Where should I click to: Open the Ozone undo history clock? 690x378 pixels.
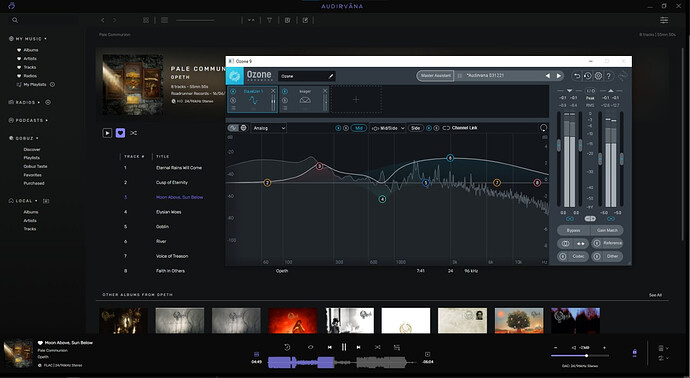587,76
